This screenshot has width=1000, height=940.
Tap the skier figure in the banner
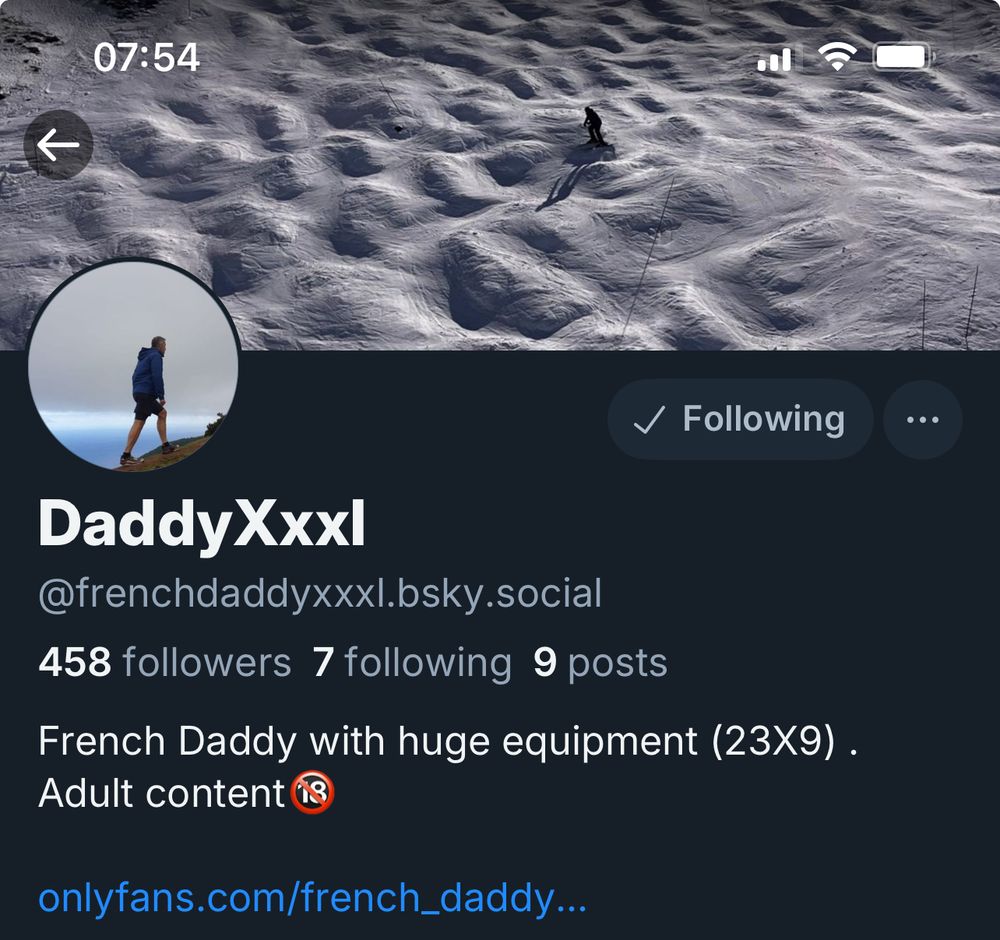point(594,126)
